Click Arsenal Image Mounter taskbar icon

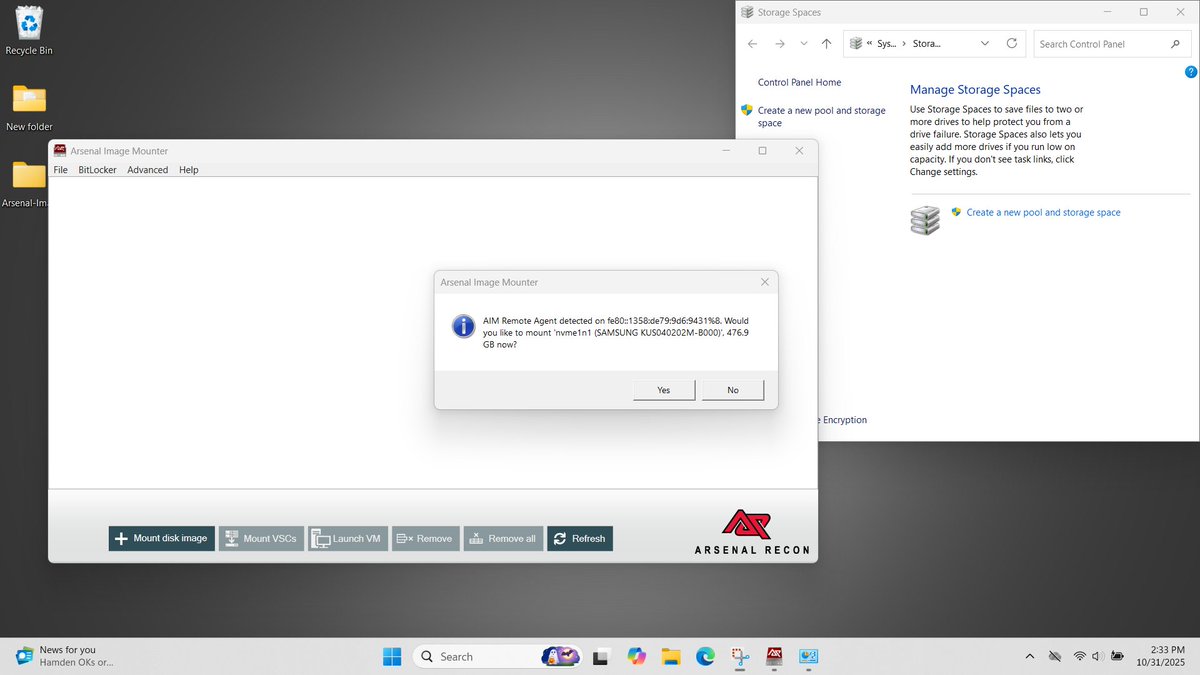pos(774,656)
